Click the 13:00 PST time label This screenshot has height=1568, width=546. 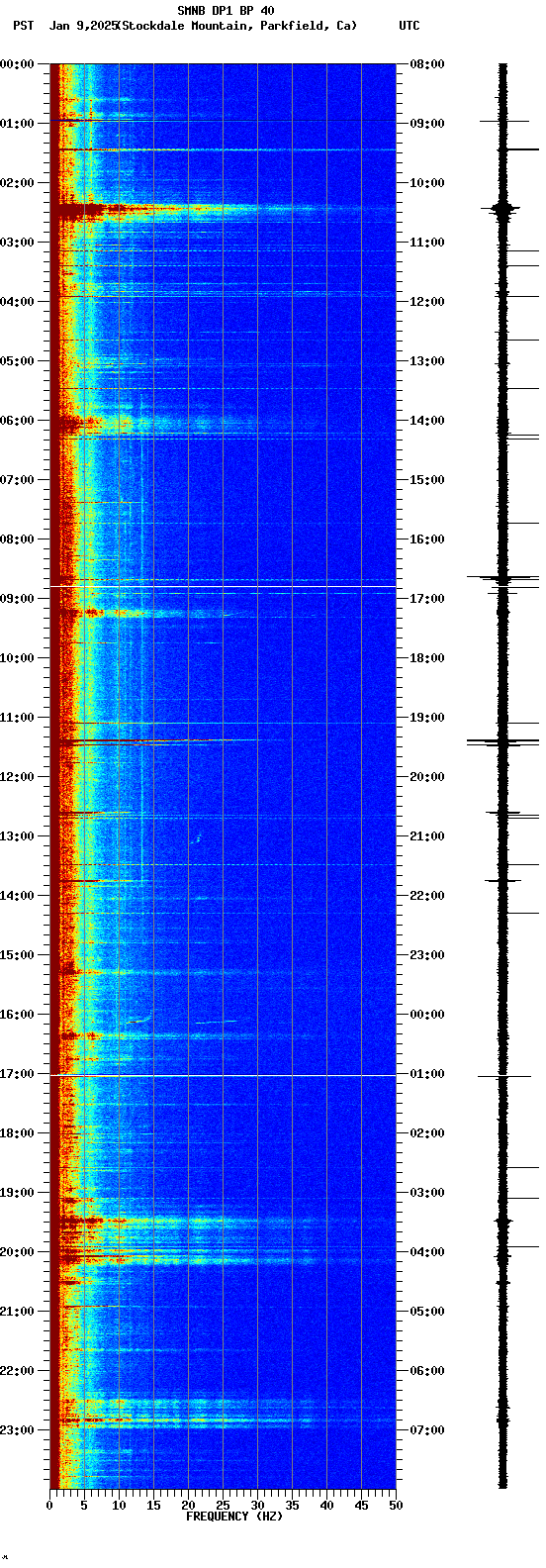17,836
